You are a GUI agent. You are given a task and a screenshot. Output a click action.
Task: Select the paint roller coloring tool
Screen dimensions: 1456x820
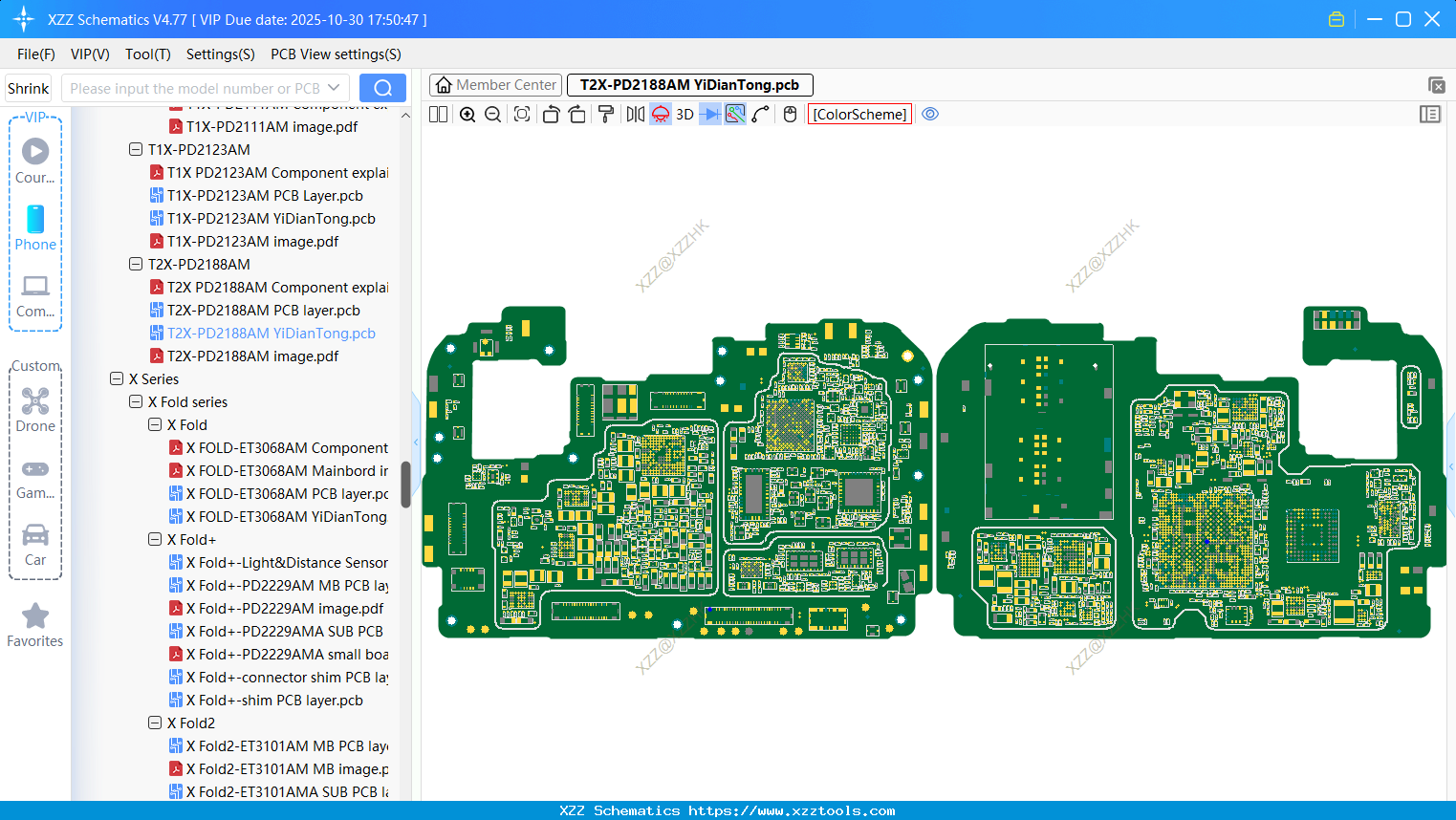tap(604, 114)
